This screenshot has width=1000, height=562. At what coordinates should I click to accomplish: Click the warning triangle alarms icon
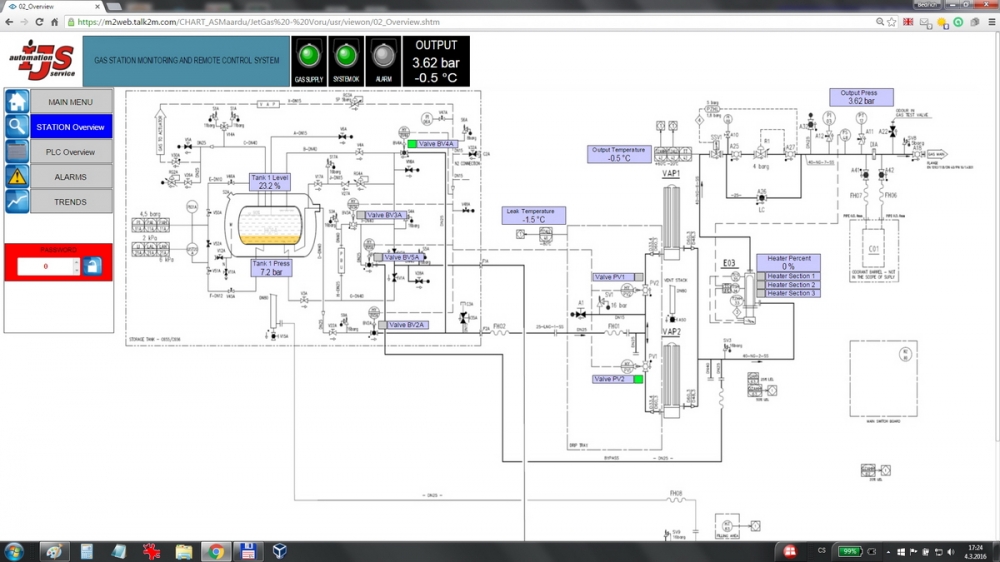coord(17,176)
